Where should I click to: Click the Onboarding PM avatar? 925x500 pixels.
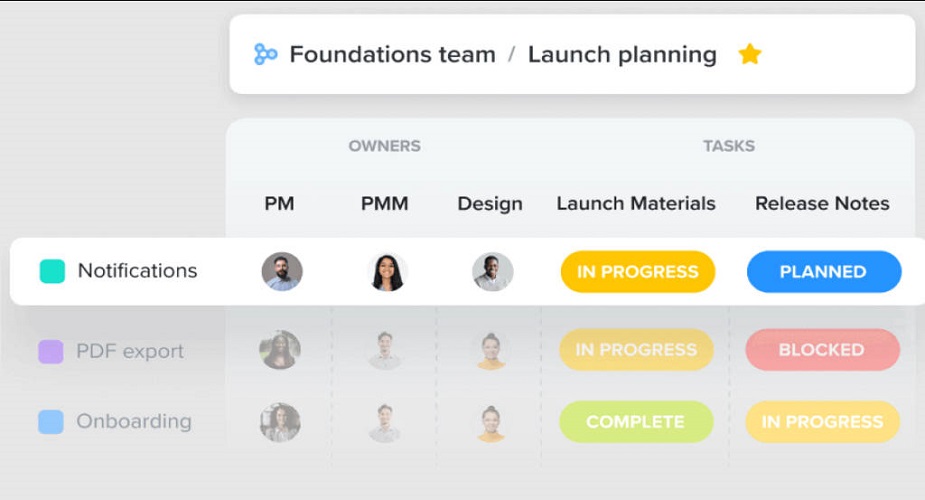280,422
